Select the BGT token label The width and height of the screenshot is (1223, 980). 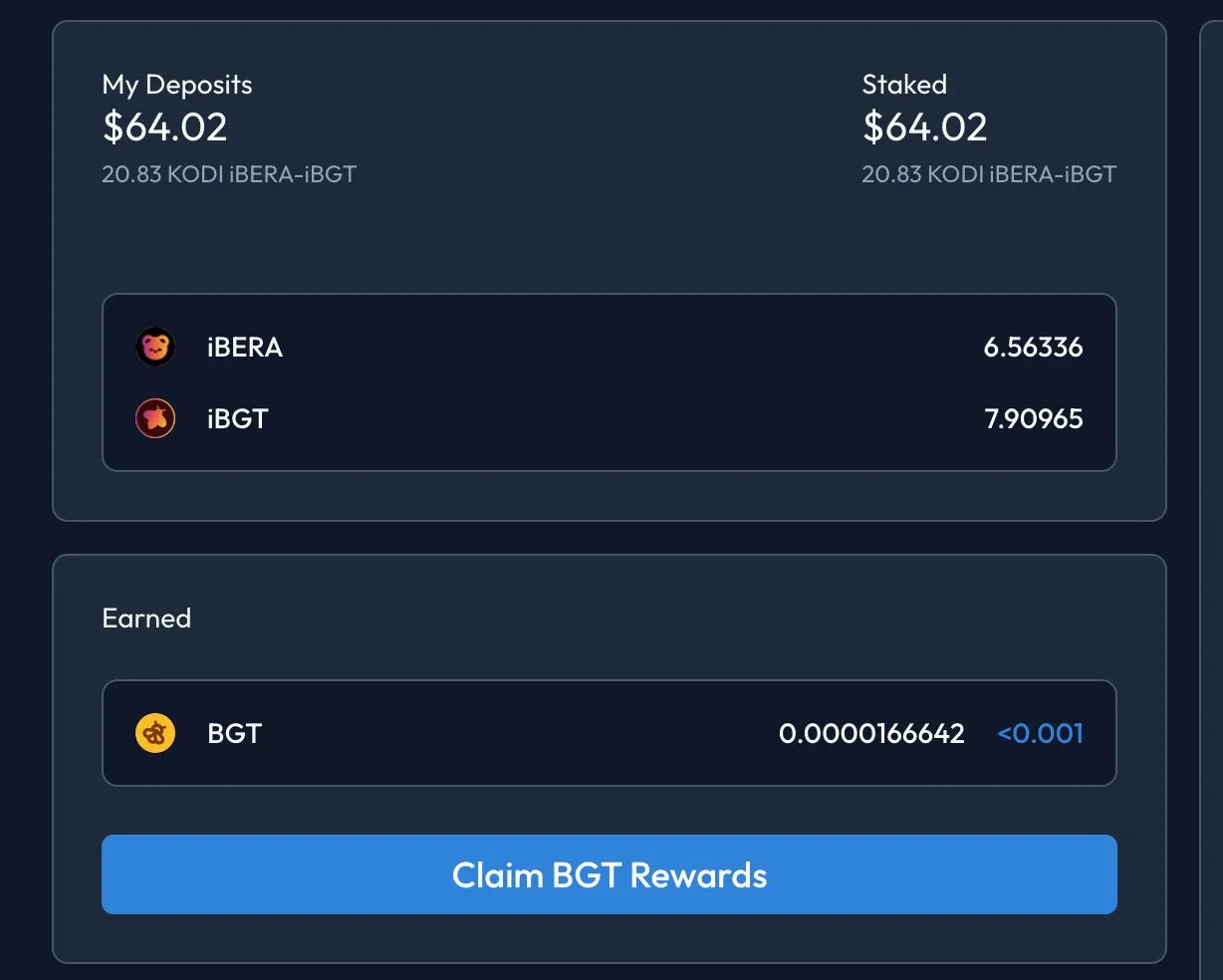click(234, 734)
